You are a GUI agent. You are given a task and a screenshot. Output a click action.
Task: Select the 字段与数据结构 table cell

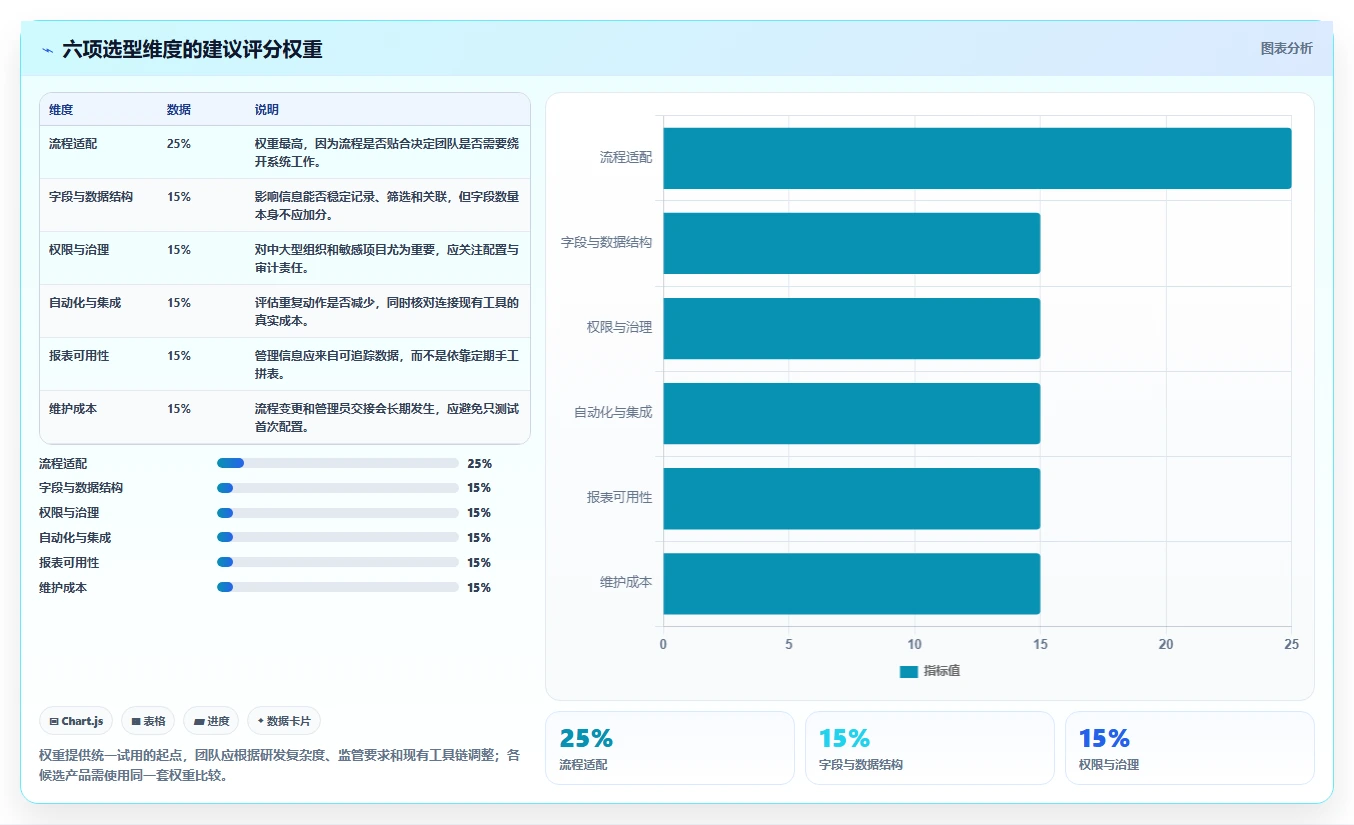[x=99, y=205]
